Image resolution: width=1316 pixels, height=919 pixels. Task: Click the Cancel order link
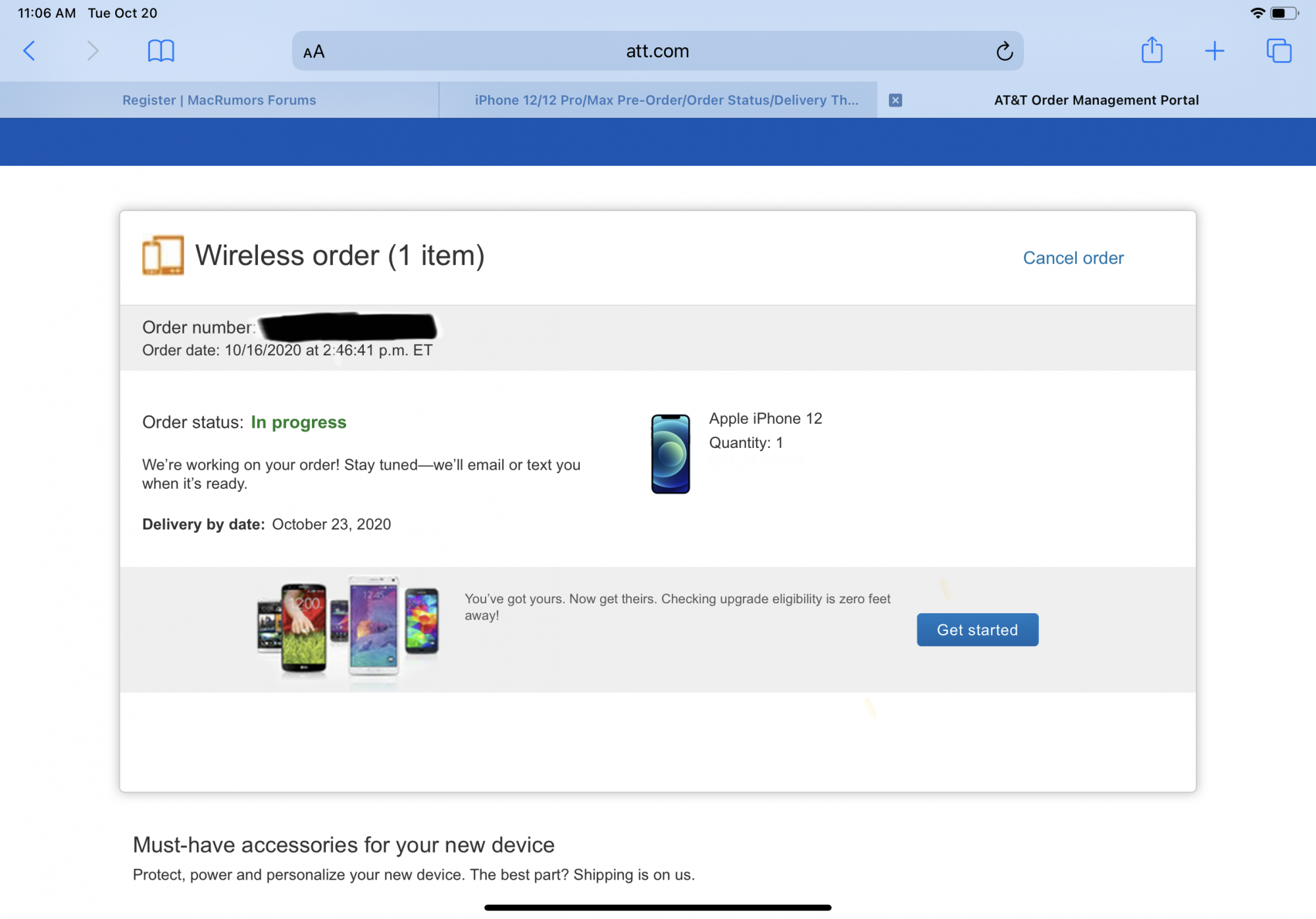coord(1073,258)
